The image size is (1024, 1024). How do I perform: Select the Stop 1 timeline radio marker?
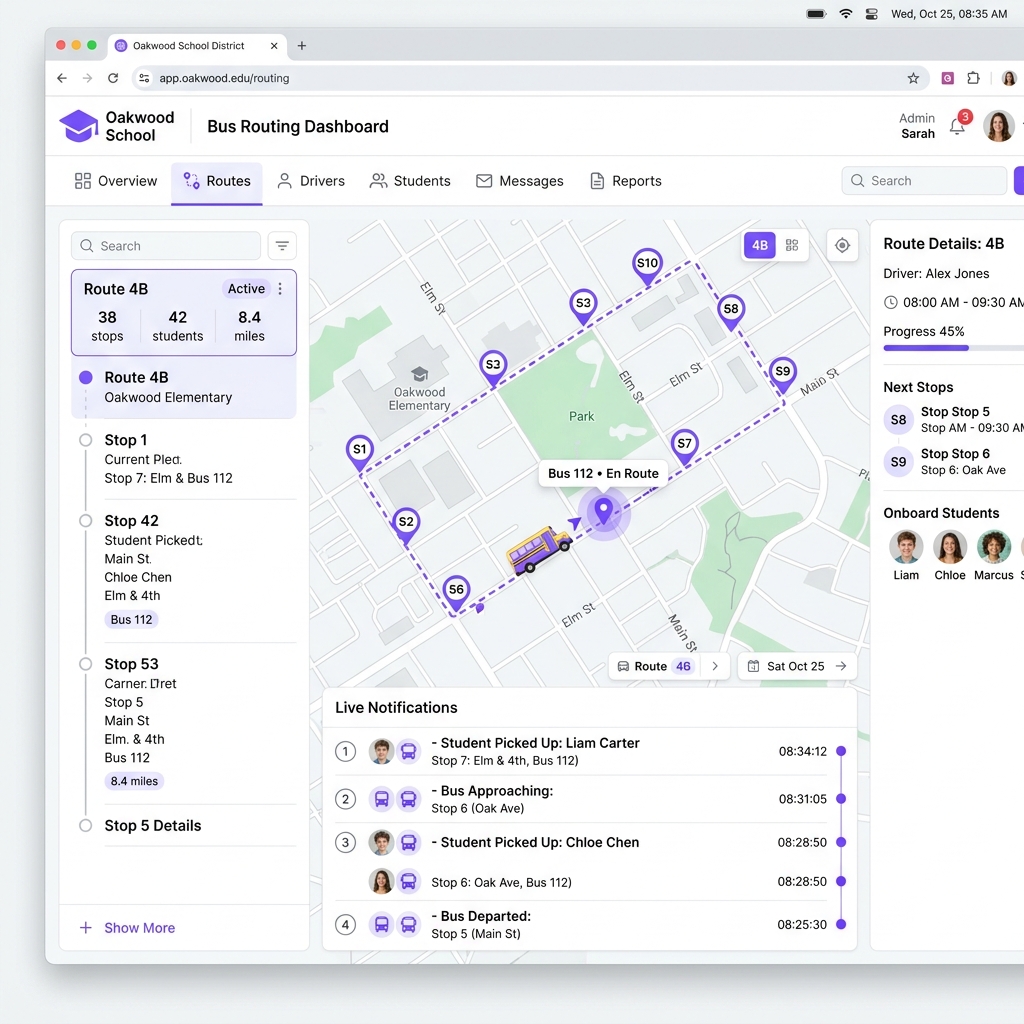[86, 440]
